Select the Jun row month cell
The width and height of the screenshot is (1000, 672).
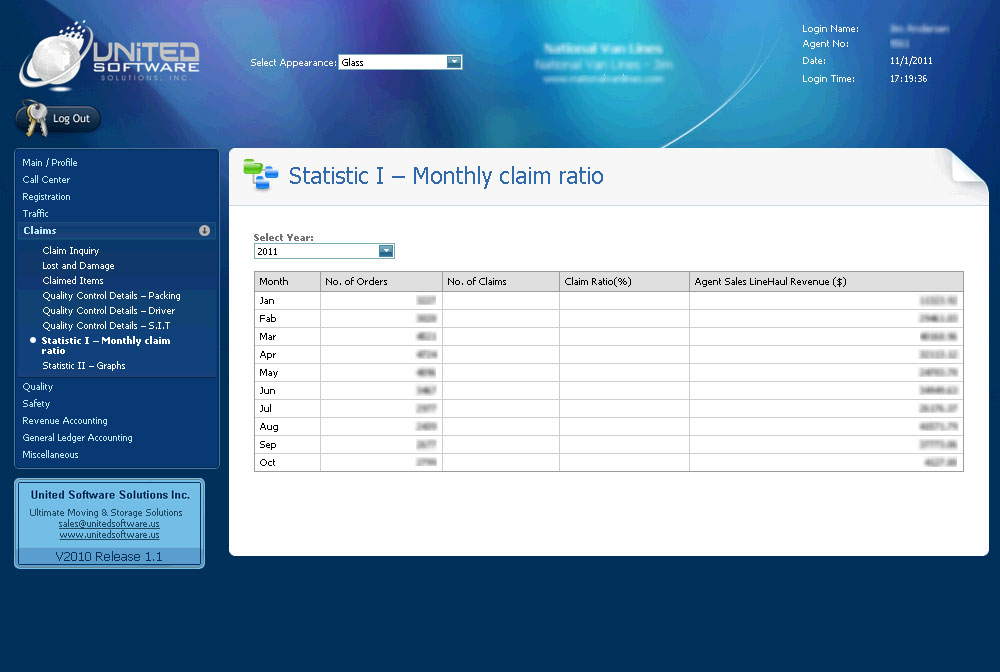[287, 390]
